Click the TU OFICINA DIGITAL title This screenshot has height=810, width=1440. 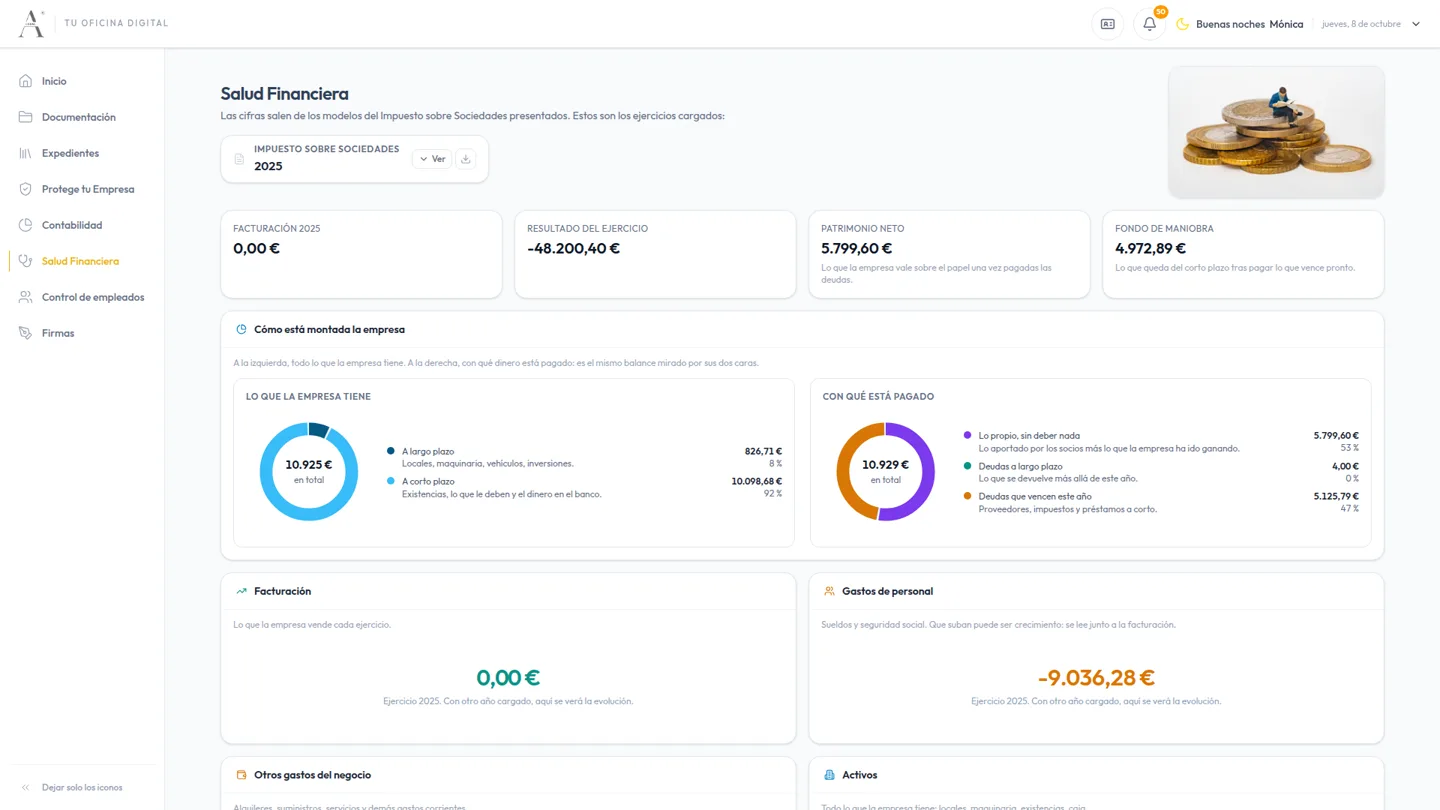(x=116, y=23)
